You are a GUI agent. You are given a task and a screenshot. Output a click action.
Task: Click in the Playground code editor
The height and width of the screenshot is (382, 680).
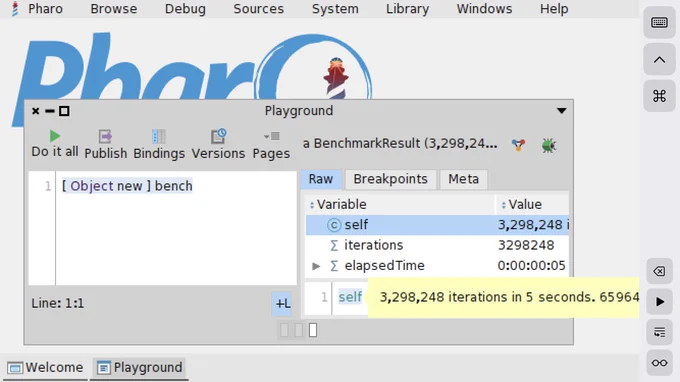tap(176, 228)
